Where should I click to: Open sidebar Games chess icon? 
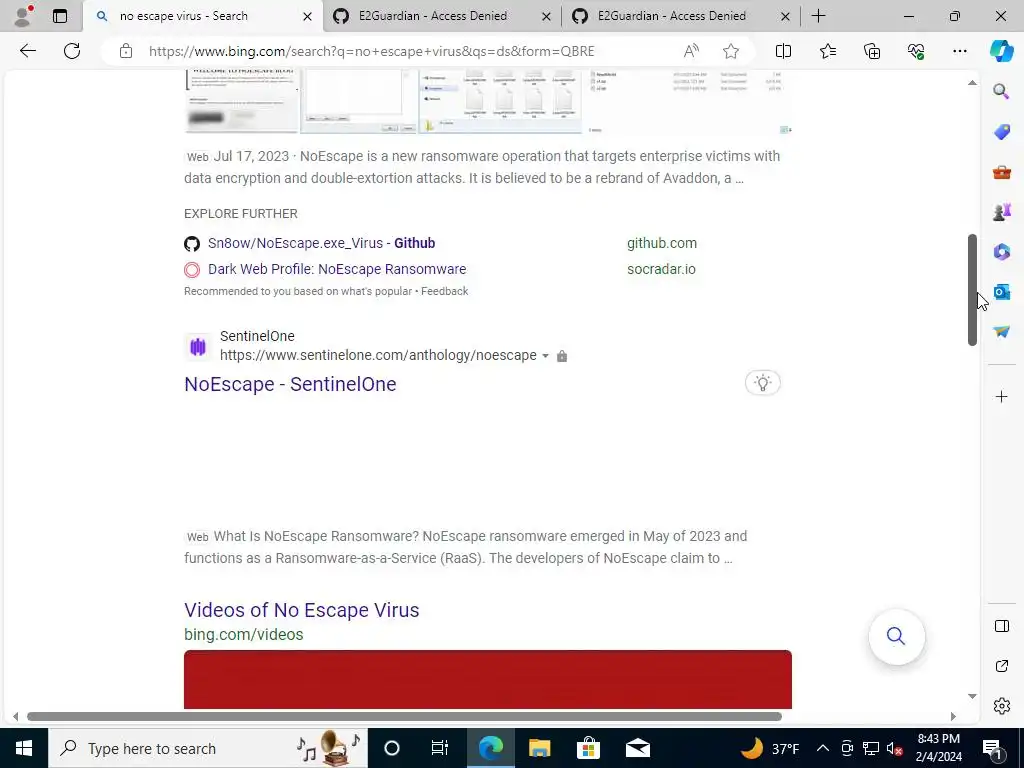point(1001,212)
